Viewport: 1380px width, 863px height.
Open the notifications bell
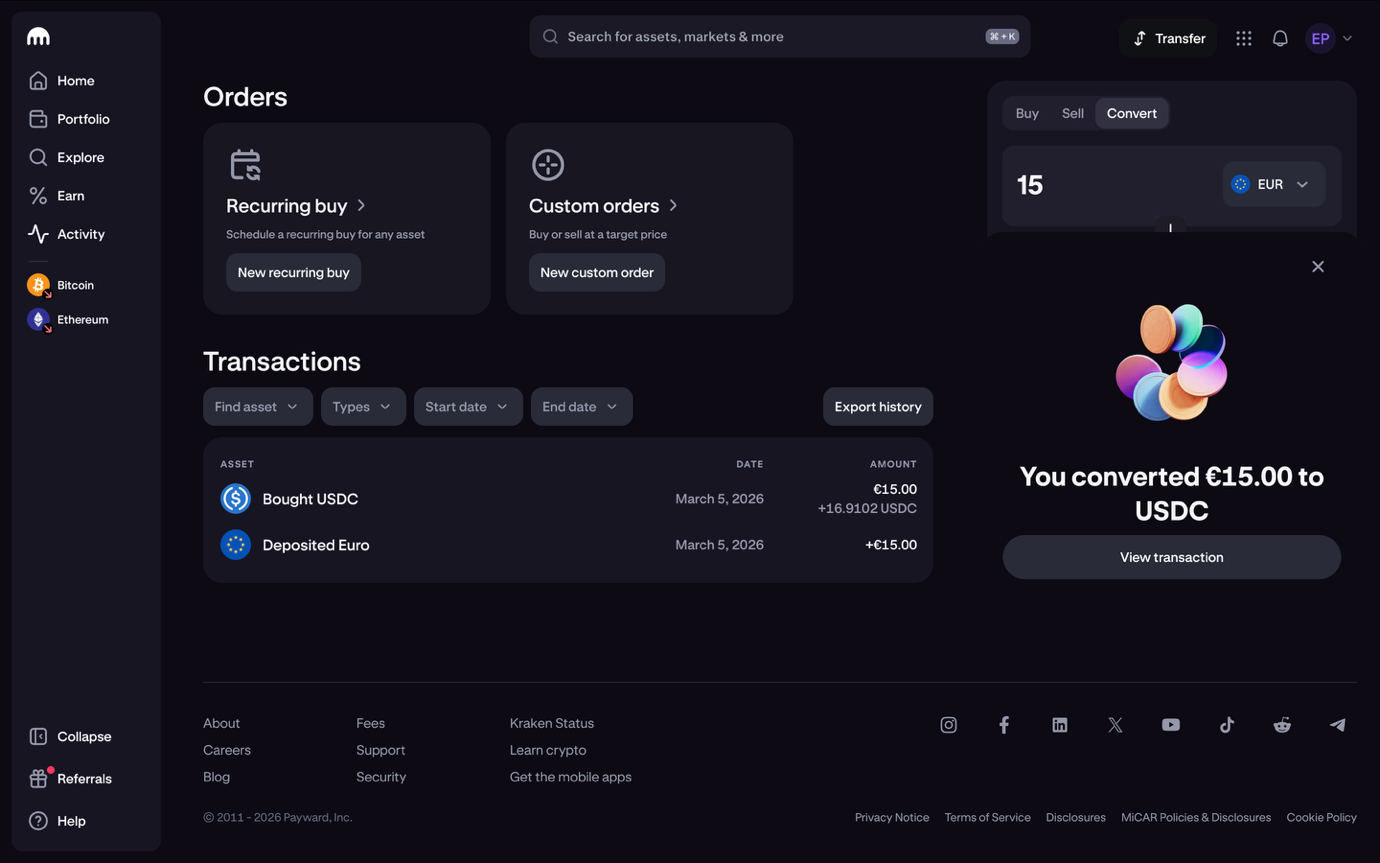tap(1280, 38)
